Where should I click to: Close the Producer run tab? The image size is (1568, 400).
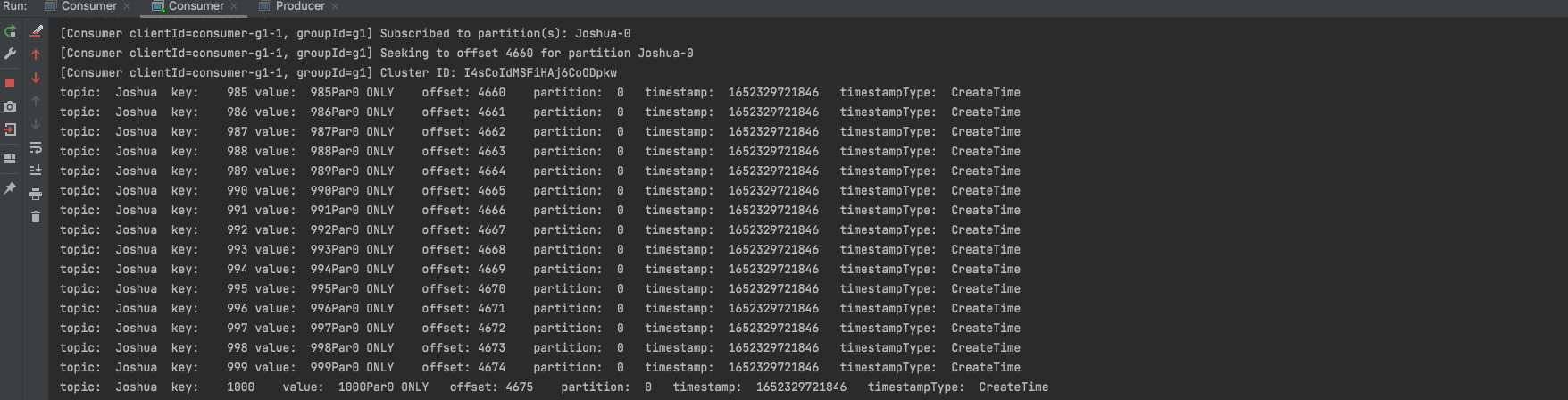pyautogui.click(x=335, y=6)
